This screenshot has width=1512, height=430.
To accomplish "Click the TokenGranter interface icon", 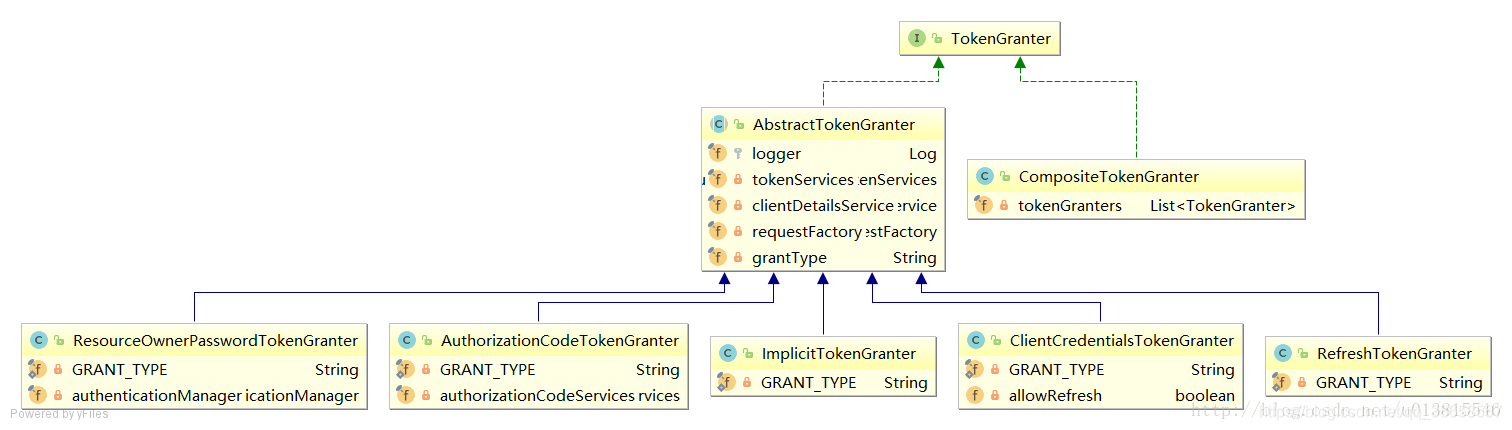I will tap(917, 39).
